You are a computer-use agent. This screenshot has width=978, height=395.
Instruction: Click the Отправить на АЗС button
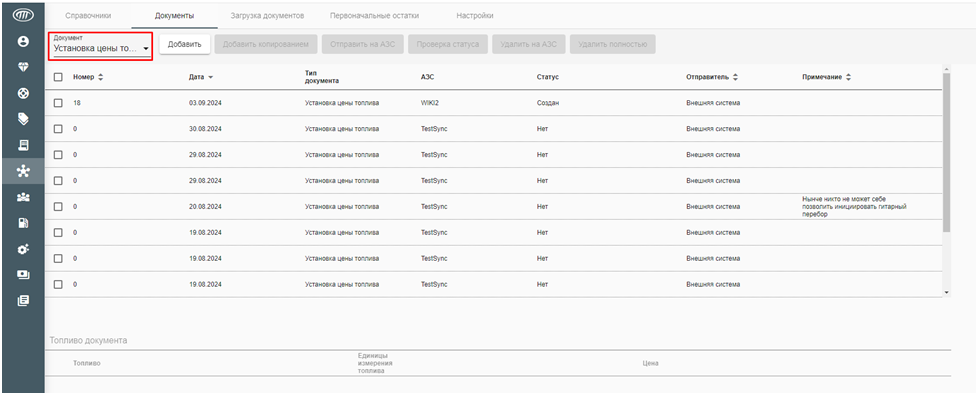[x=363, y=44]
